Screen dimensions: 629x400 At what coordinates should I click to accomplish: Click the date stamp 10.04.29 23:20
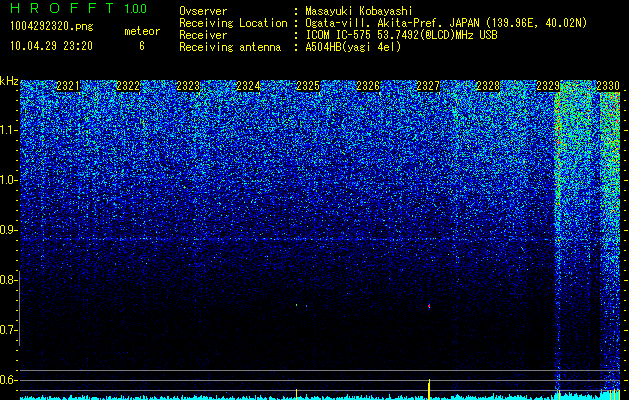pyautogui.click(x=51, y=46)
